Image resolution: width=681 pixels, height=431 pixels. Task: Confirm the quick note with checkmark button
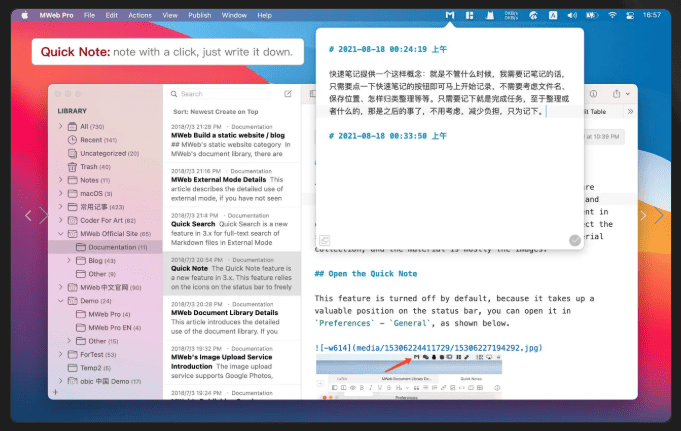(x=575, y=240)
